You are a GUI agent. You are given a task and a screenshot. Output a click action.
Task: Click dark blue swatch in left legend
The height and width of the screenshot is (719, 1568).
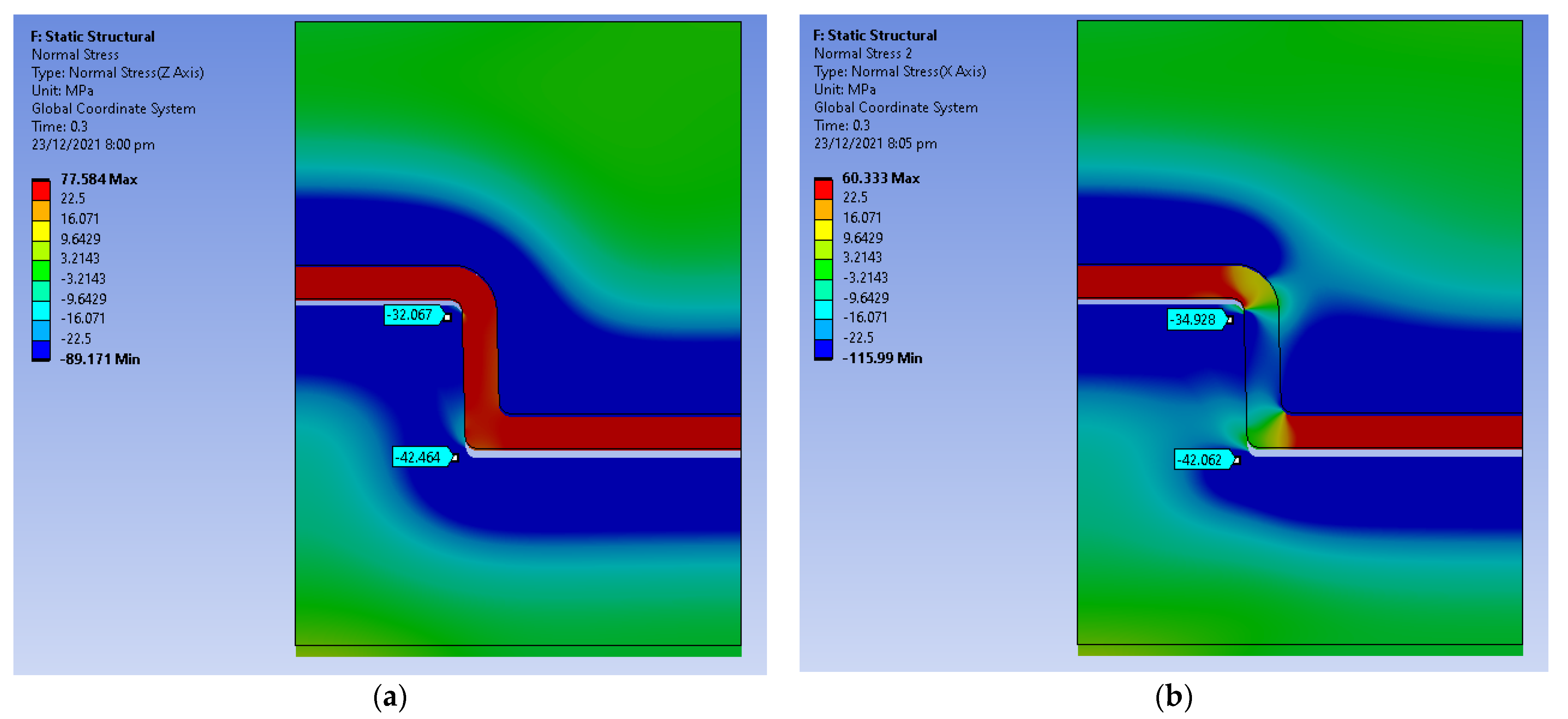tap(41, 350)
